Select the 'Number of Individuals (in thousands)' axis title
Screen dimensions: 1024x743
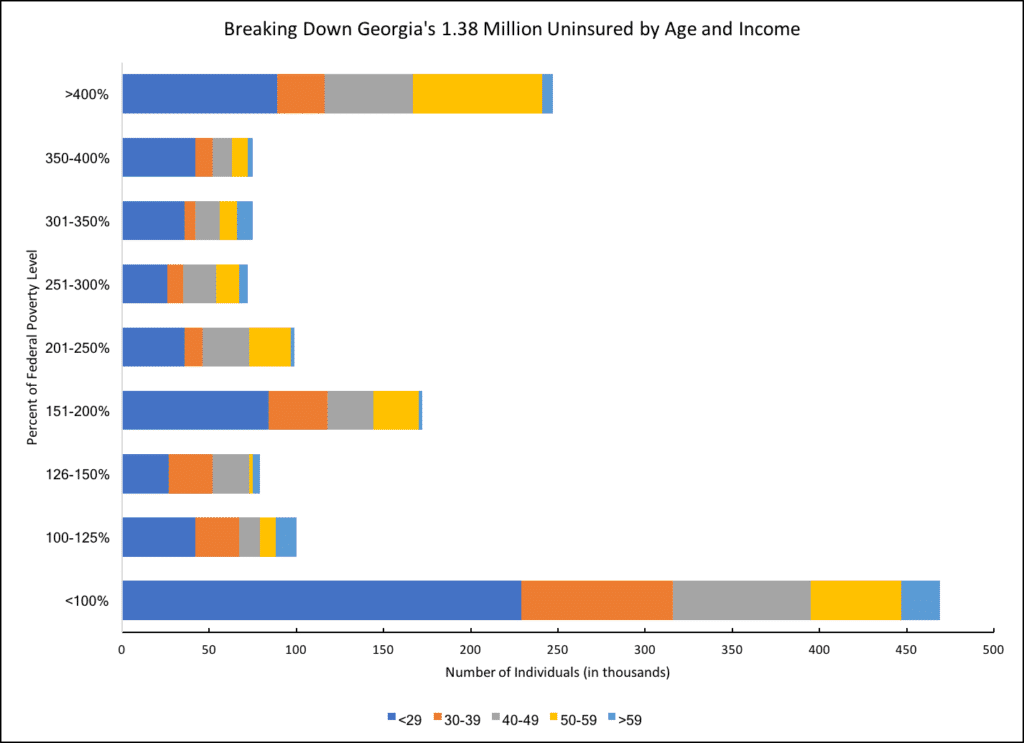557,672
